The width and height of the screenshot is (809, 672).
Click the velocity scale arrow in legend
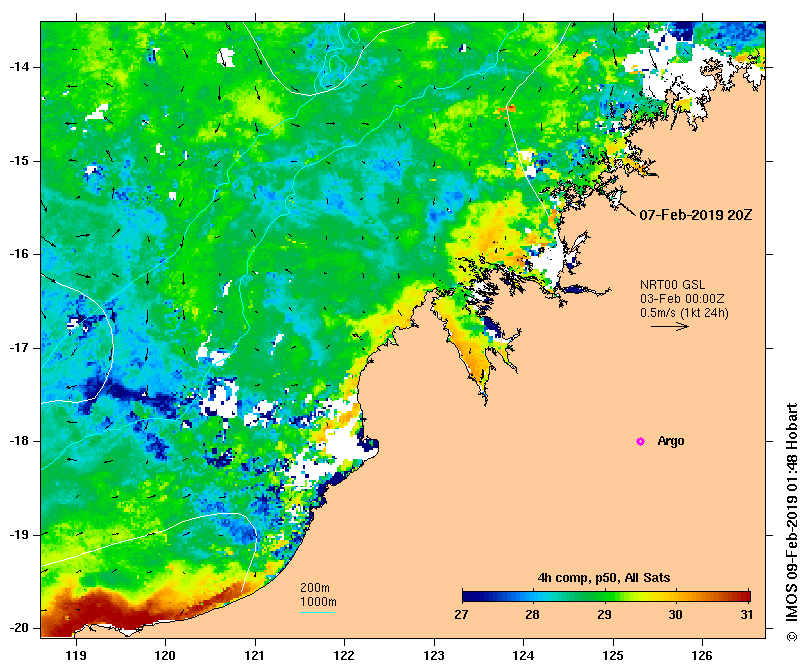670,326
